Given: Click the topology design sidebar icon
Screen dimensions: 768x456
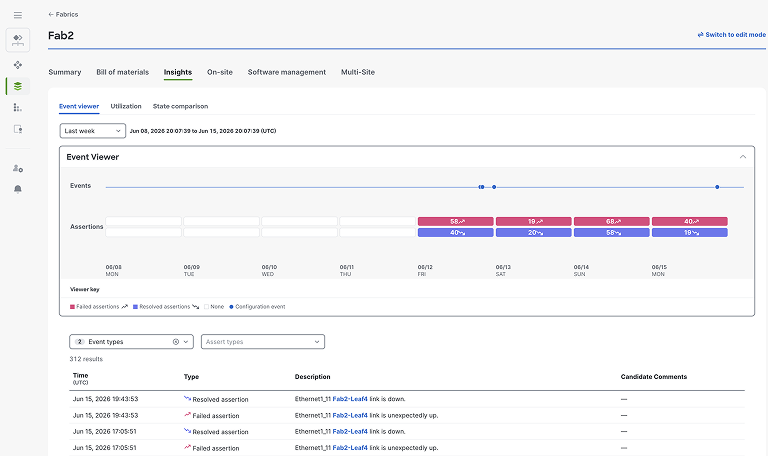Looking at the screenshot, I should [x=18, y=40].
